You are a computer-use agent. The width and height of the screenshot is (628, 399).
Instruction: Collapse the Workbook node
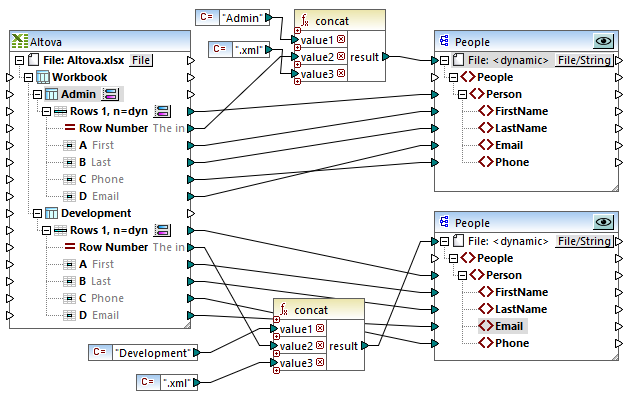click(x=28, y=77)
